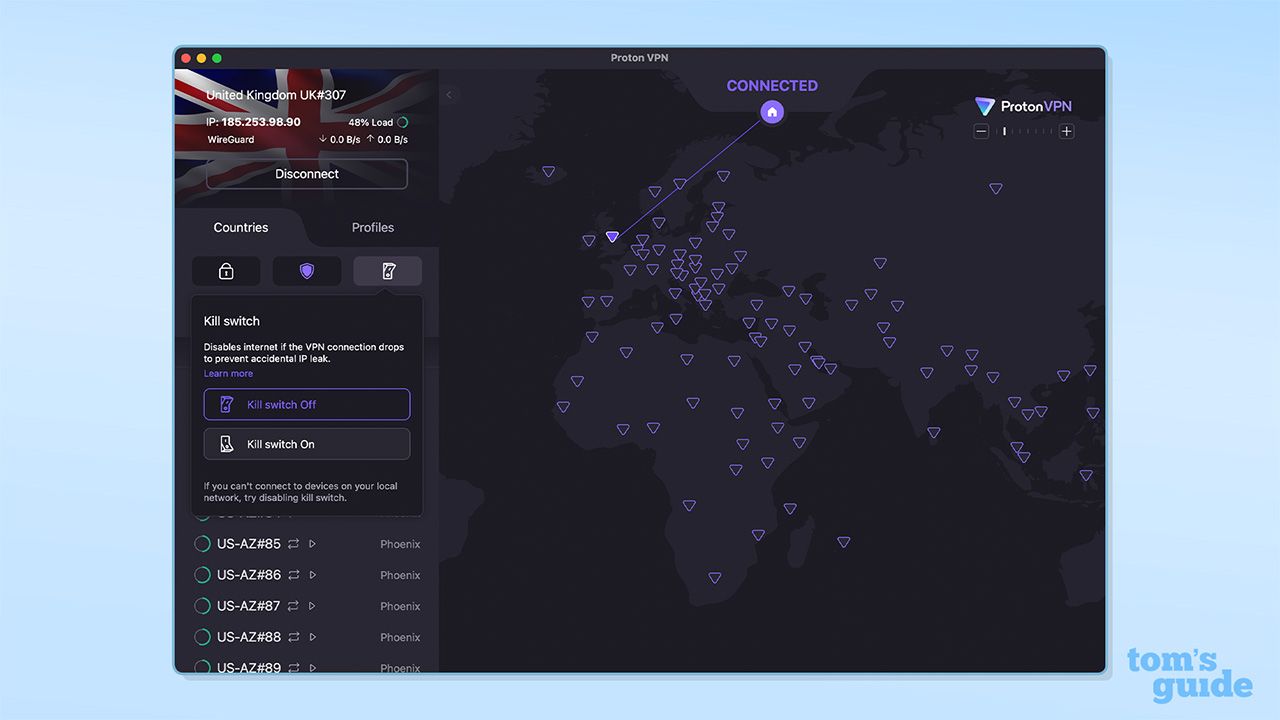This screenshot has height=720, width=1280.
Task: Switch to the Countries tab
Action: [x=241, y=228]
